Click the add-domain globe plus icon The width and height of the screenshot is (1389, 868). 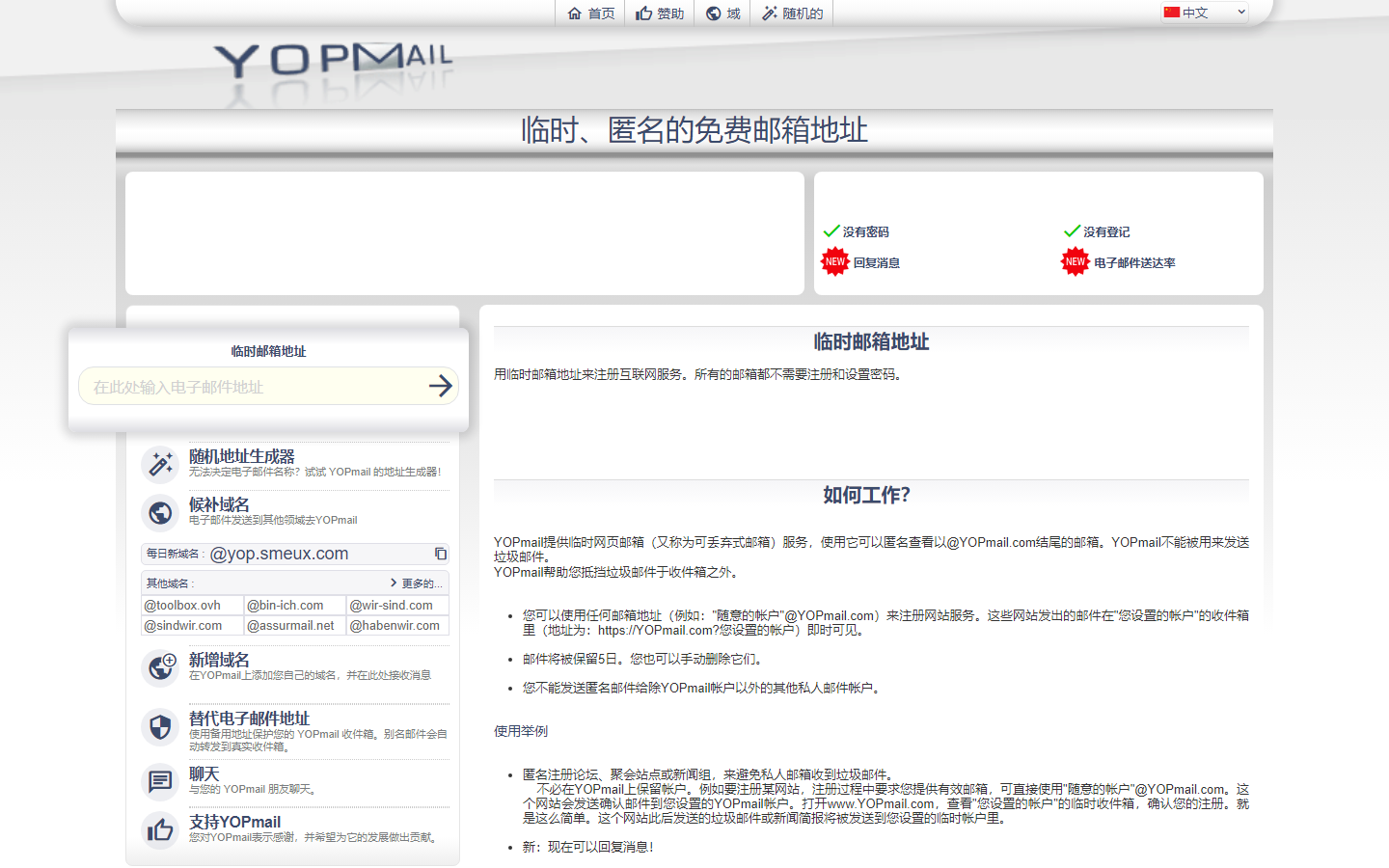pos(160,667)
